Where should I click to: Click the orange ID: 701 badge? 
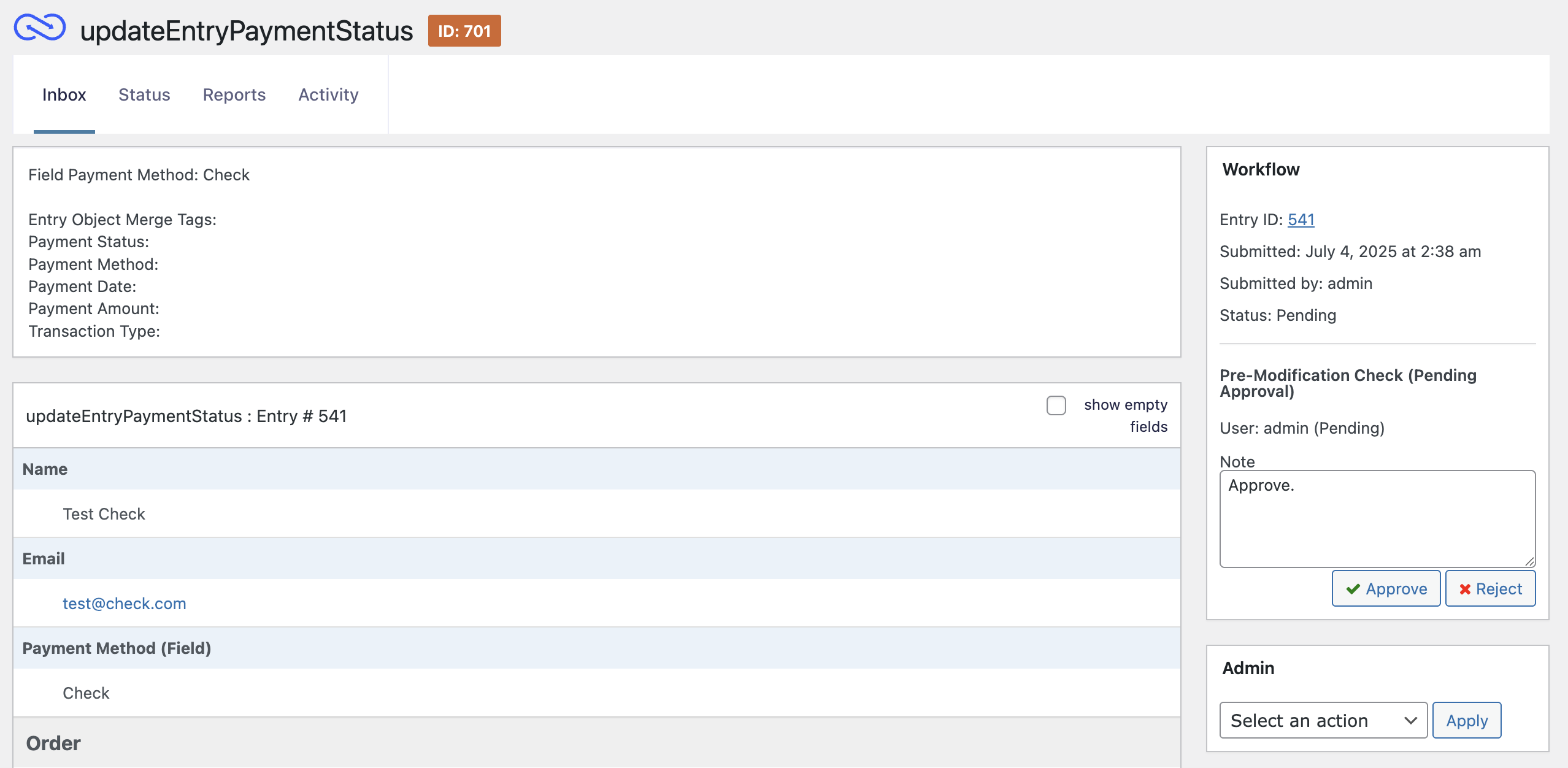click(x=464, y=31)
